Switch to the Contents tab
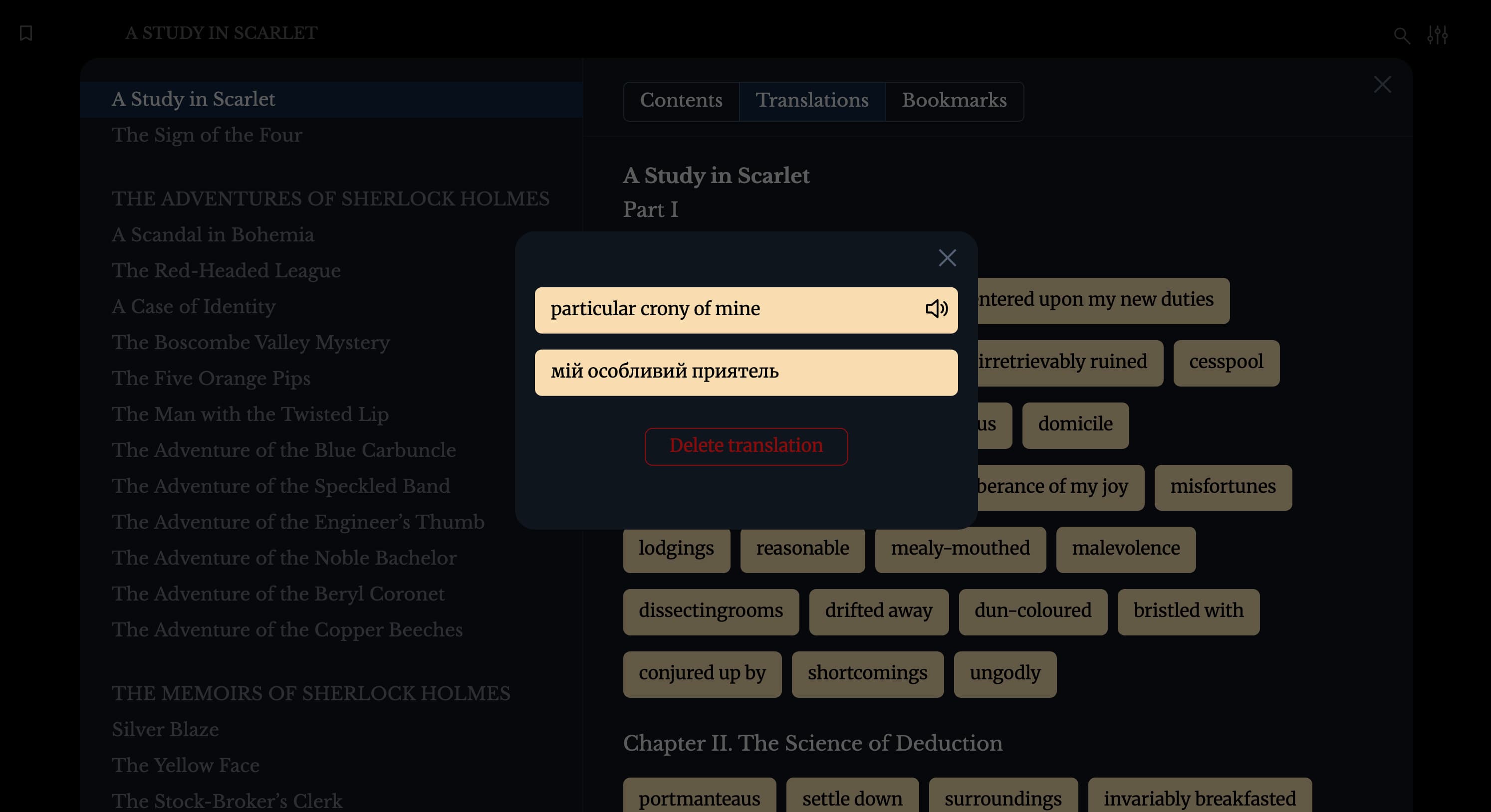Viewport: 1491px width, 812px height. 681,101
